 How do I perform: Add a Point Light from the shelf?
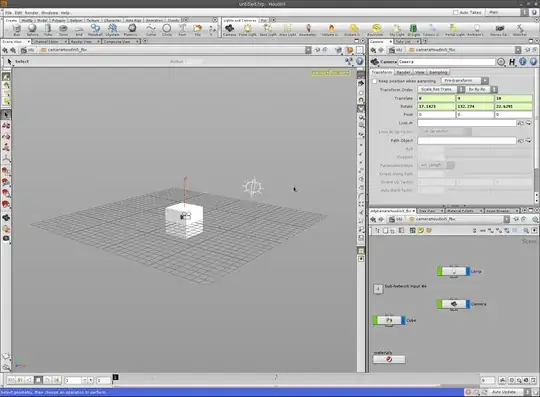[248, 30]
